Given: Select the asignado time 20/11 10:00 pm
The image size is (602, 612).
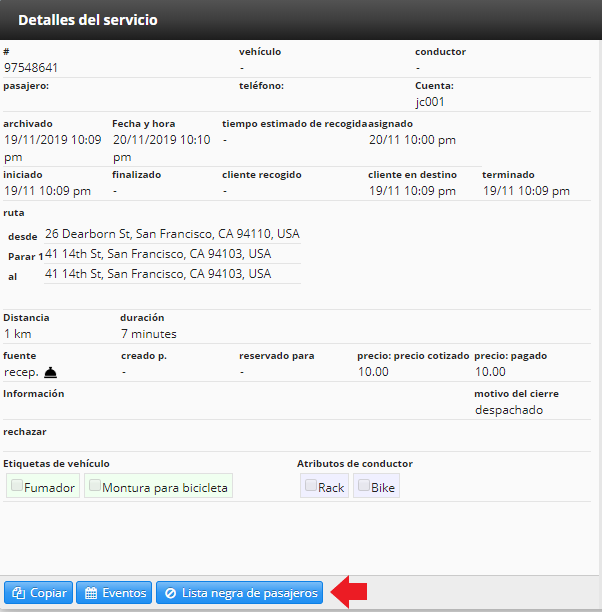Looking at the screenshot, I should (412, 140).
